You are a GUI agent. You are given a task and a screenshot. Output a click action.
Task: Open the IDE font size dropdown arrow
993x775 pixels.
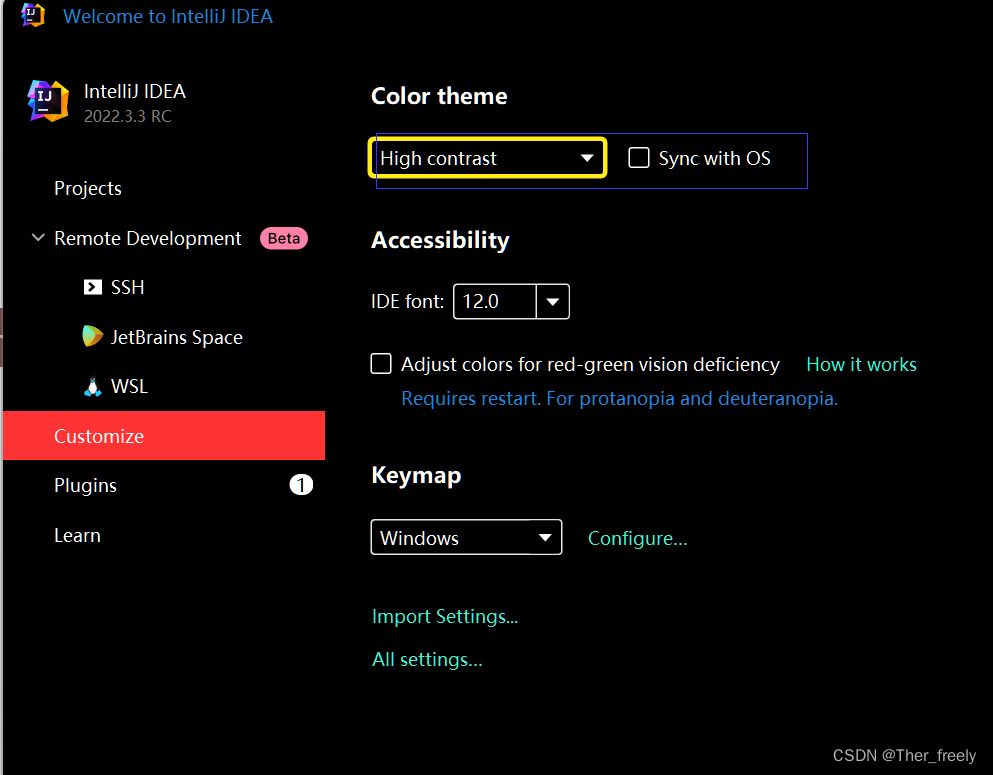[553, 301]
